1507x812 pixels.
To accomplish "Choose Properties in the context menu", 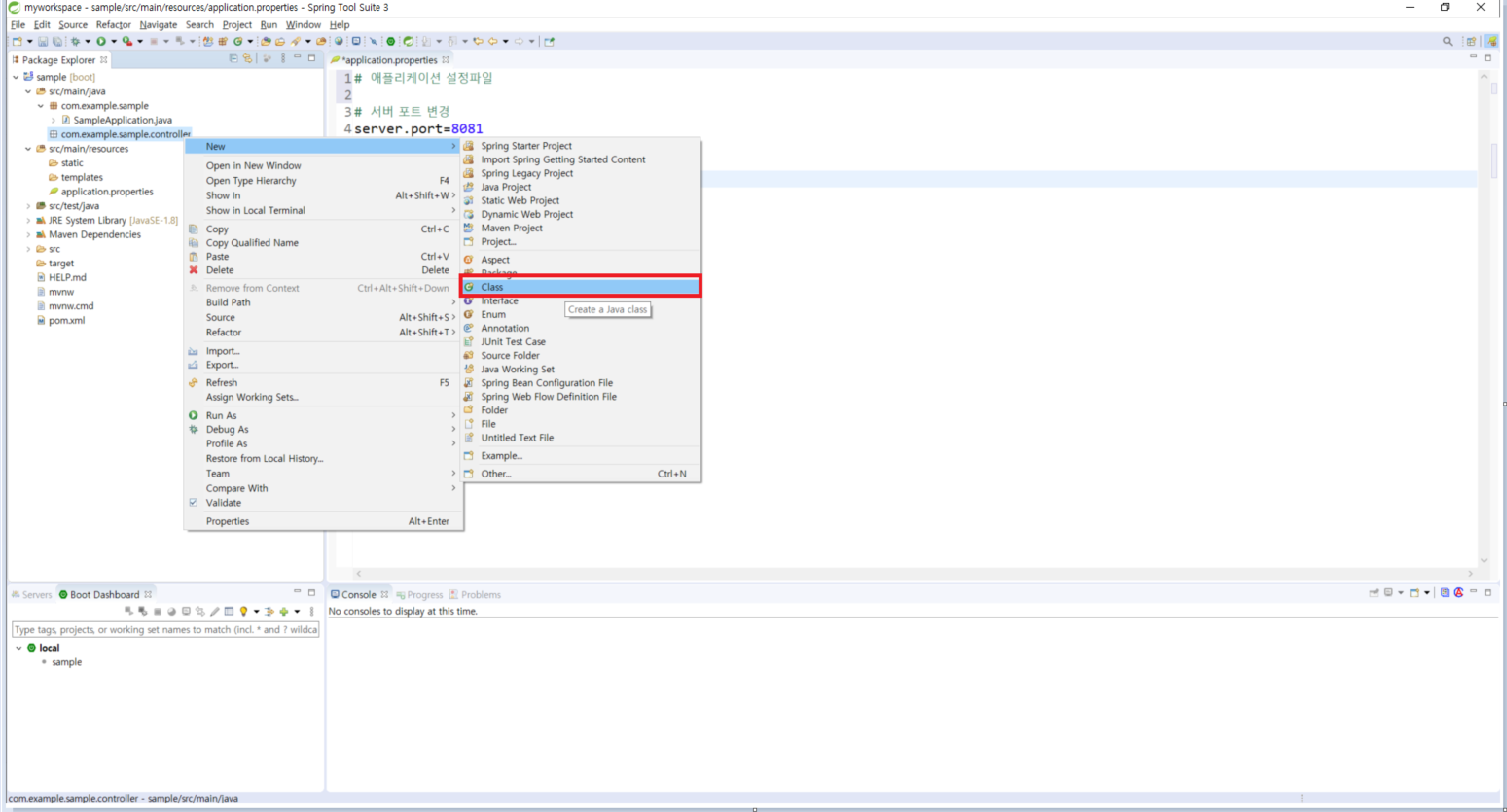I will (324, 521).
